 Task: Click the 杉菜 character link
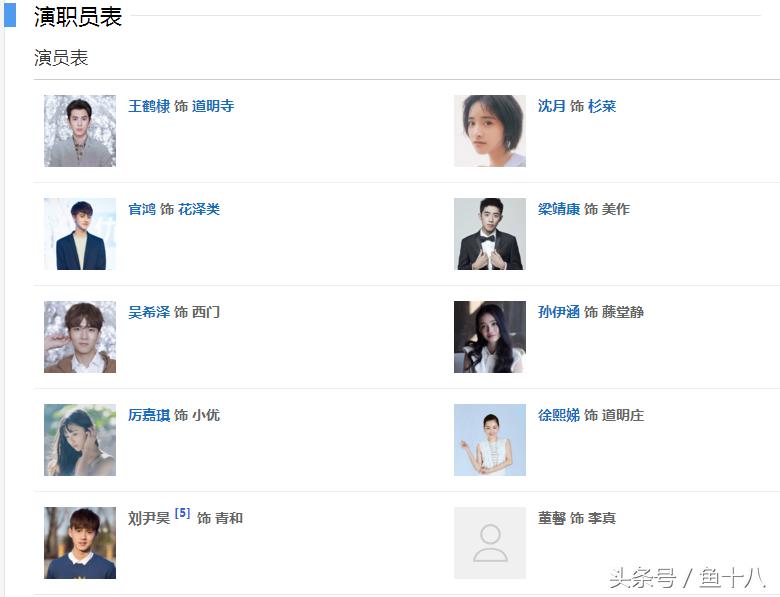pos(602,106)
